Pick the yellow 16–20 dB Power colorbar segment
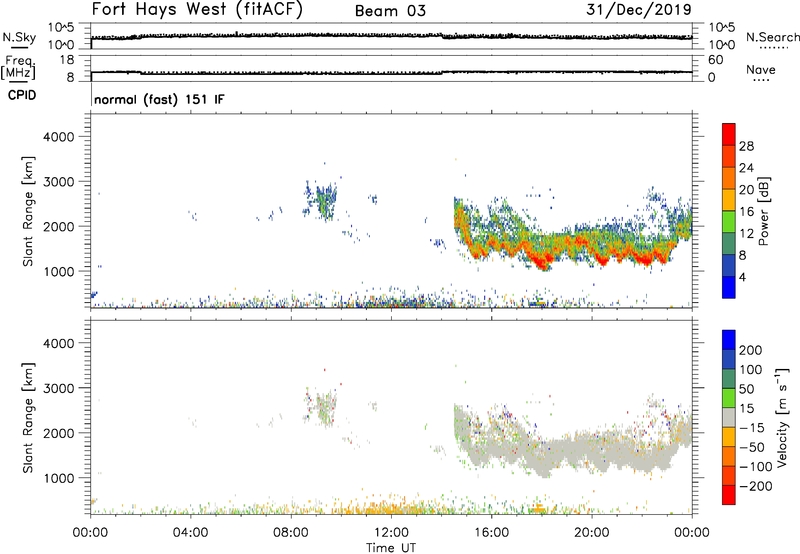 click(729, 199)
